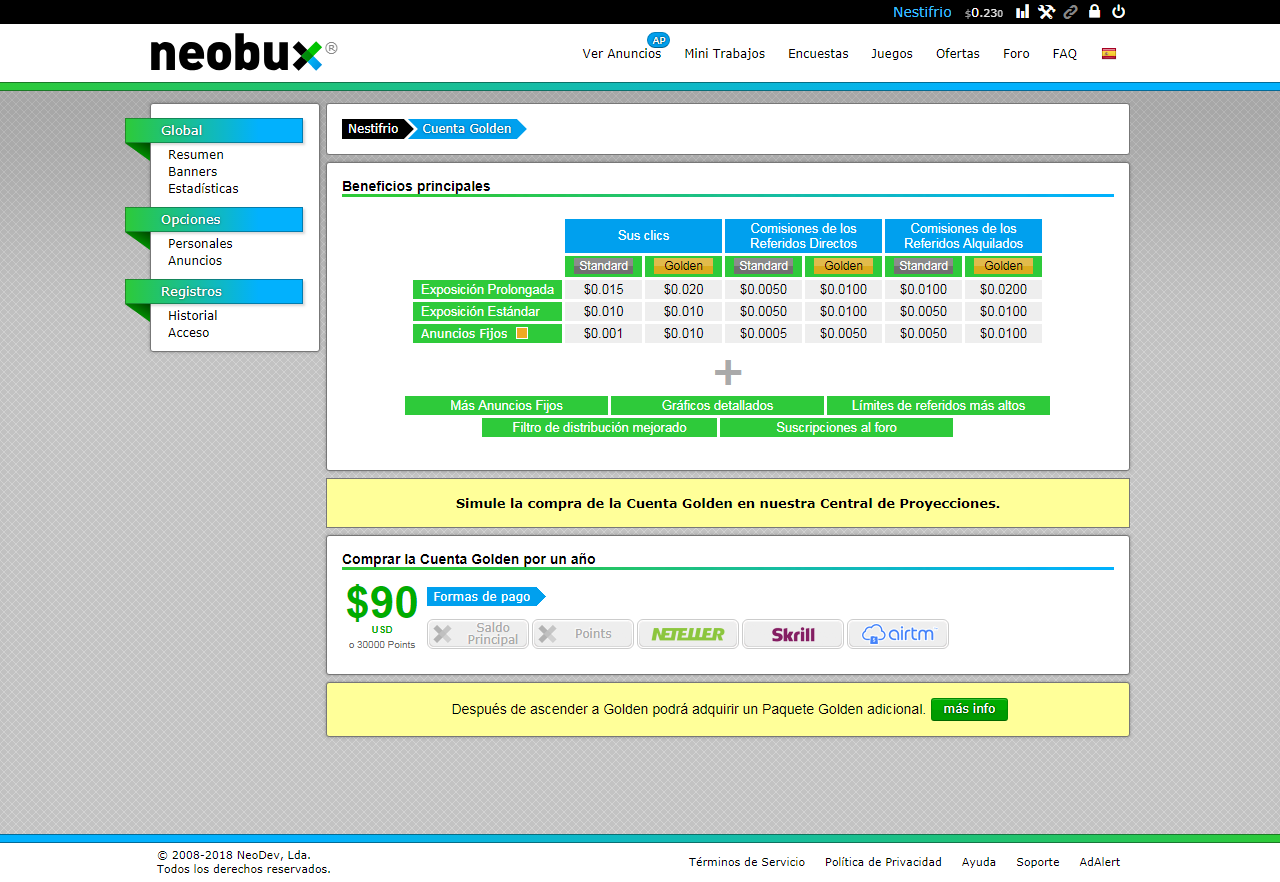Click the Cuenta Golden breadcrumb
Screen dimensions: 1280x882
(x=467, y=129)
